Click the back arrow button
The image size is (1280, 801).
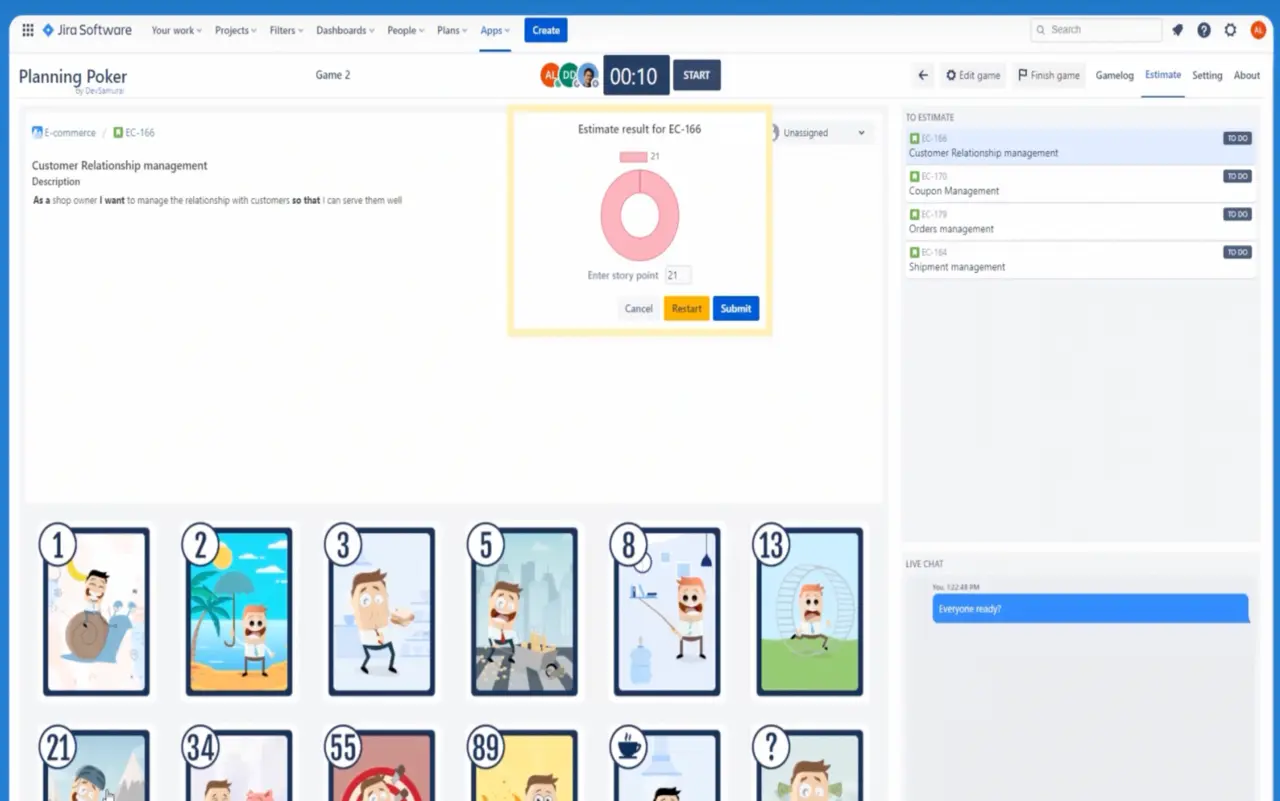tap(923, 75)
